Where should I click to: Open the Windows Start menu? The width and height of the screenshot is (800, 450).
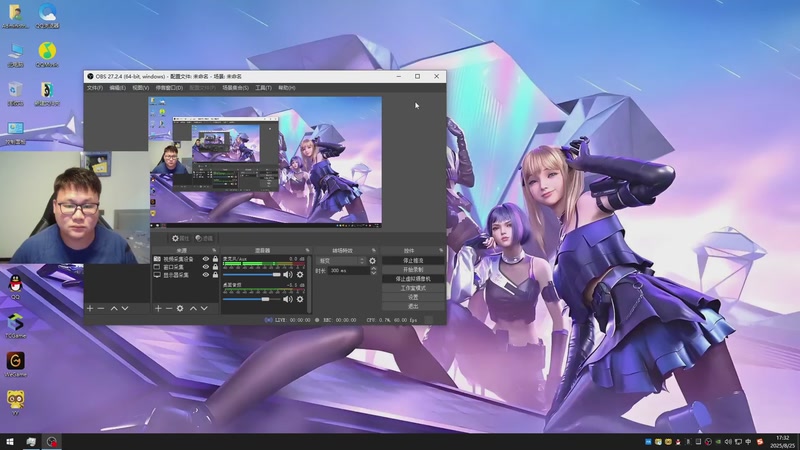point(10,442)
